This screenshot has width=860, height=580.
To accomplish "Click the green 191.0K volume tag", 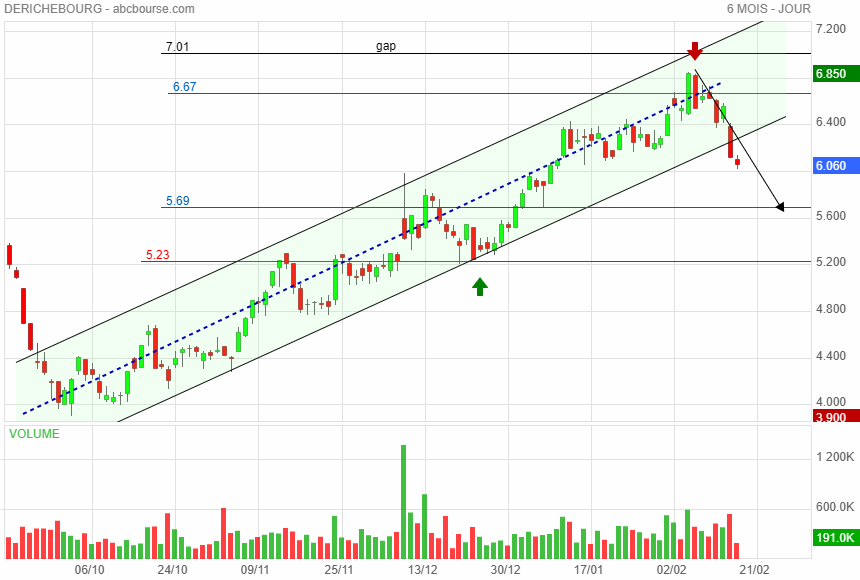I will click(836, 538).
